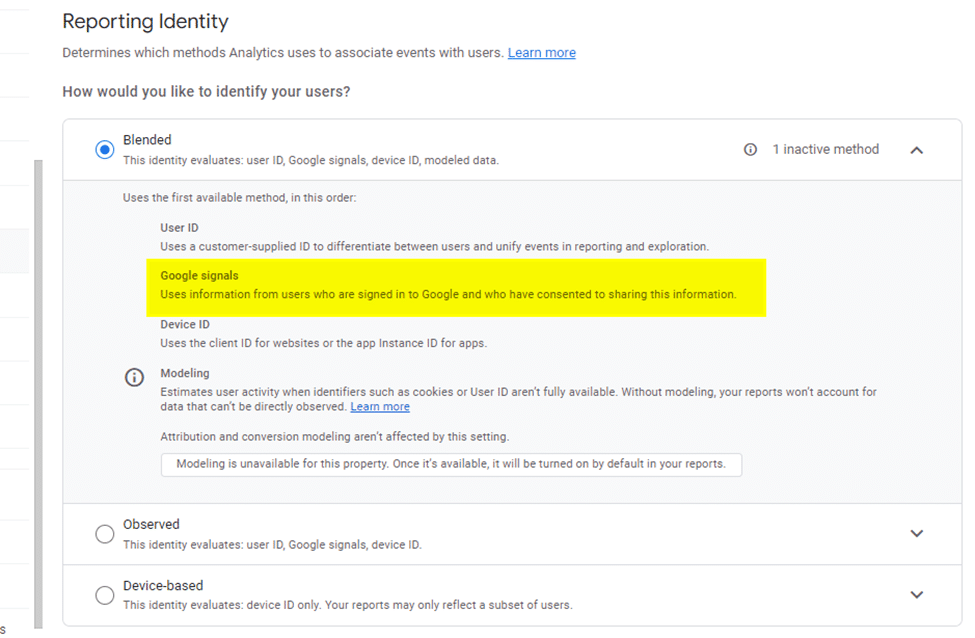
Task: Open the "Learn more" link inside the Modeling text
Action: coord(379,406)
